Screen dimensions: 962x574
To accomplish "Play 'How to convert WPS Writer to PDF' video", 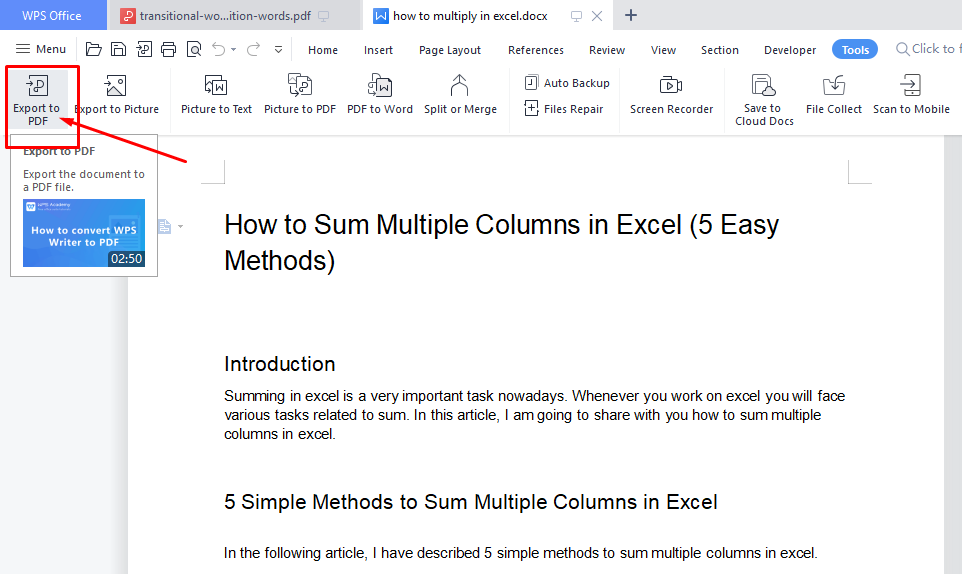I will coord(84,233).
